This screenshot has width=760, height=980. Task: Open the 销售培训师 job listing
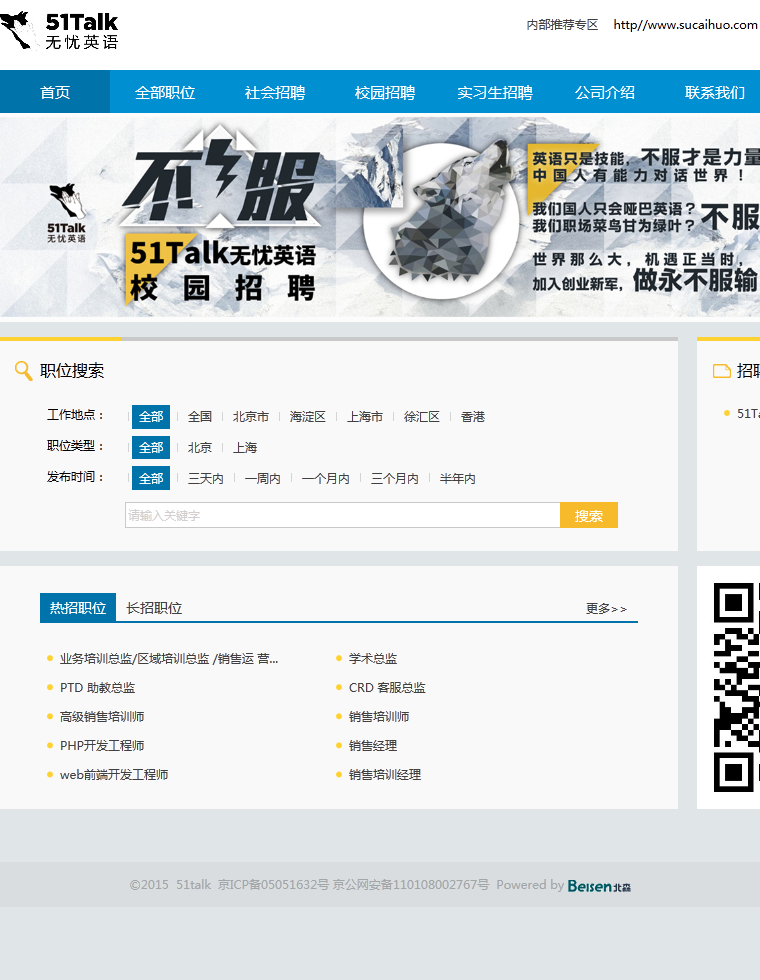379,716
